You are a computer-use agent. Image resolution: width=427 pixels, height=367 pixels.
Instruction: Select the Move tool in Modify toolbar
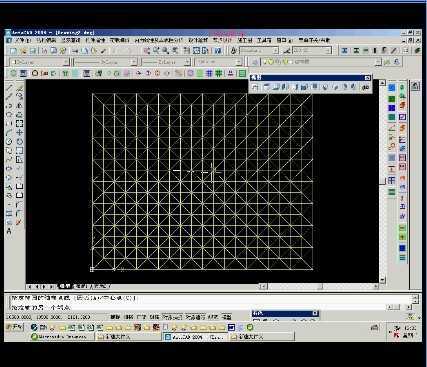point(20,133)
